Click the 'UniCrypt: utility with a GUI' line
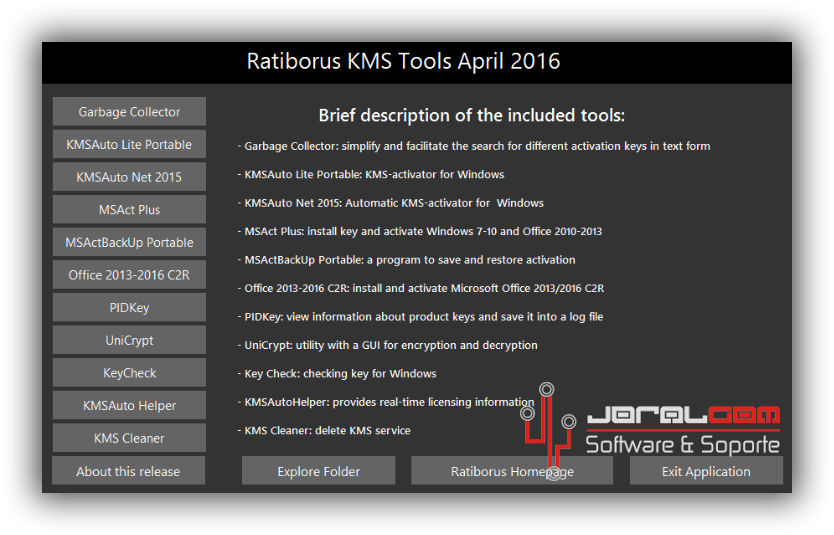 click(387, 345)
